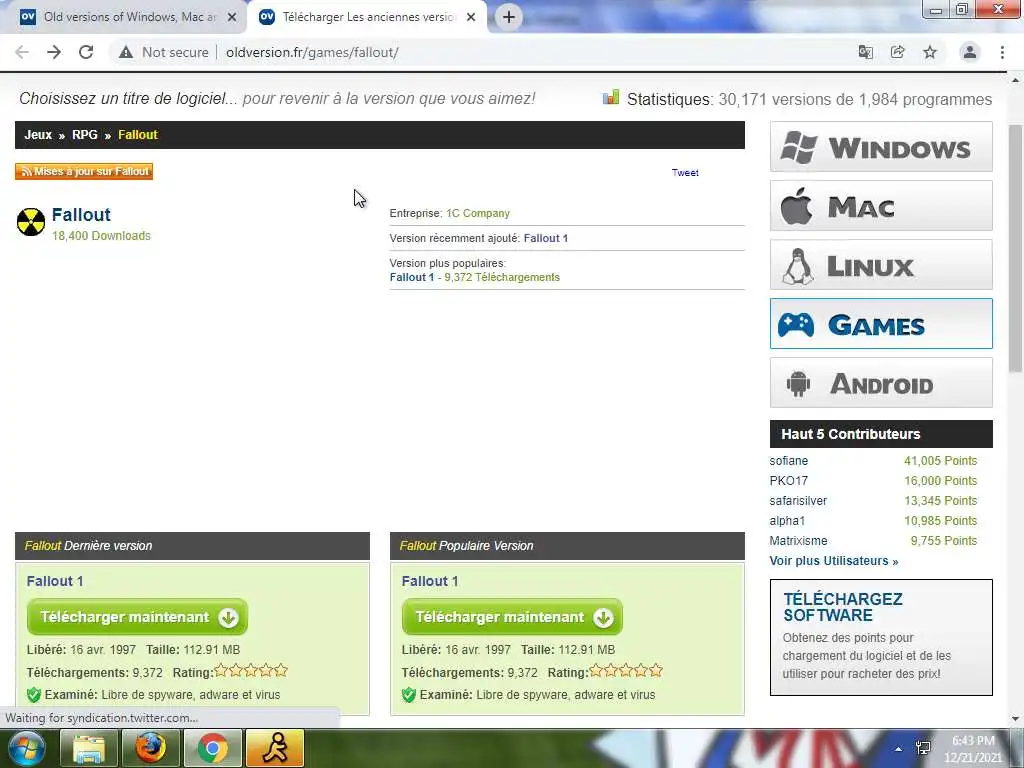
Task: Select the Windows category button
Action: 881,147
